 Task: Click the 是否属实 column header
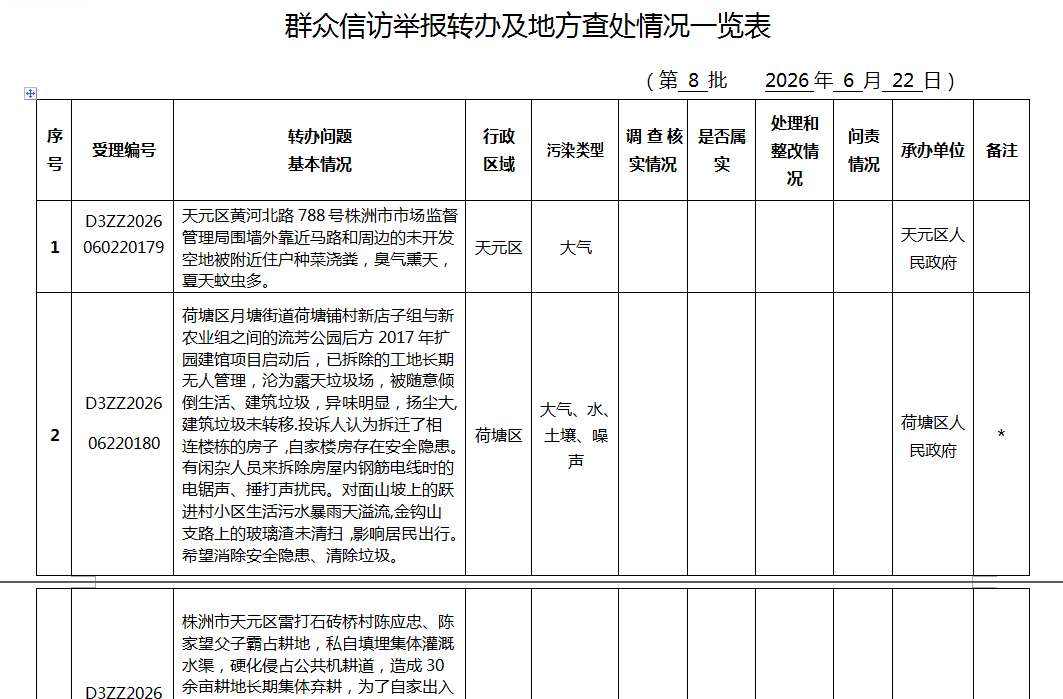pyautogui.click(x=721, y=150)
